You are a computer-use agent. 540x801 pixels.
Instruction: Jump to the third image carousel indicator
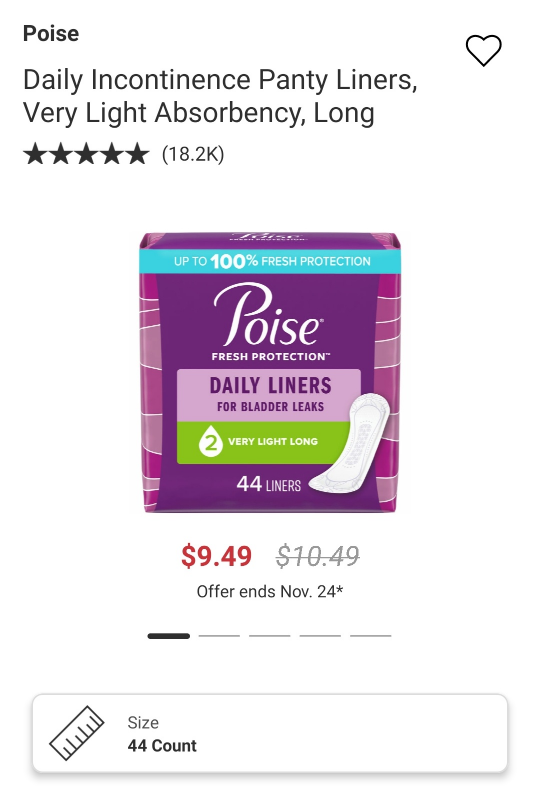tap(270, 636)
